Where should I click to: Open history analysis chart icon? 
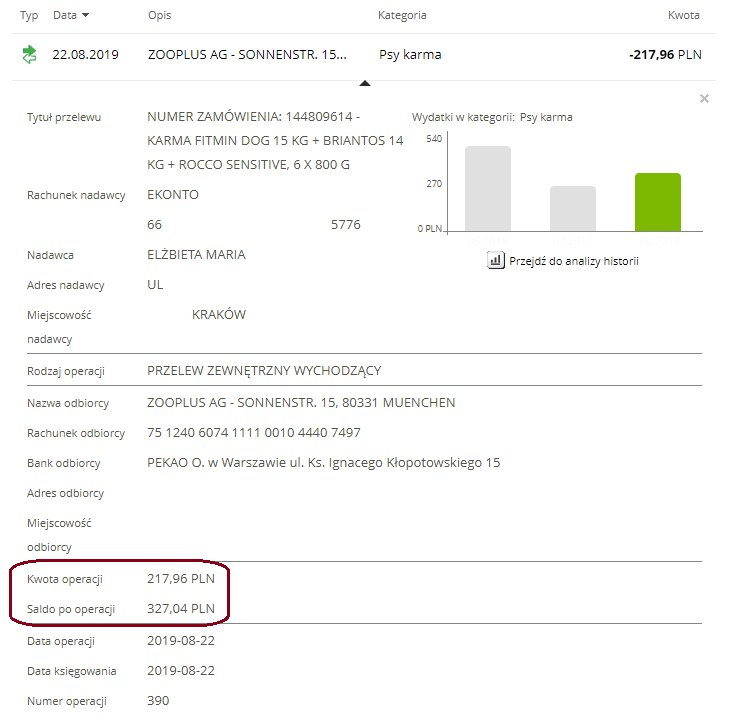pos(496,261)
